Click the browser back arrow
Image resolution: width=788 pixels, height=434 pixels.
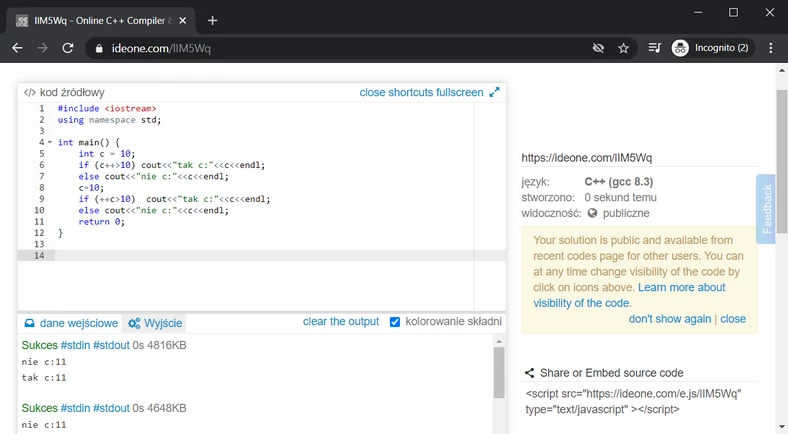(x=17, y=48)
